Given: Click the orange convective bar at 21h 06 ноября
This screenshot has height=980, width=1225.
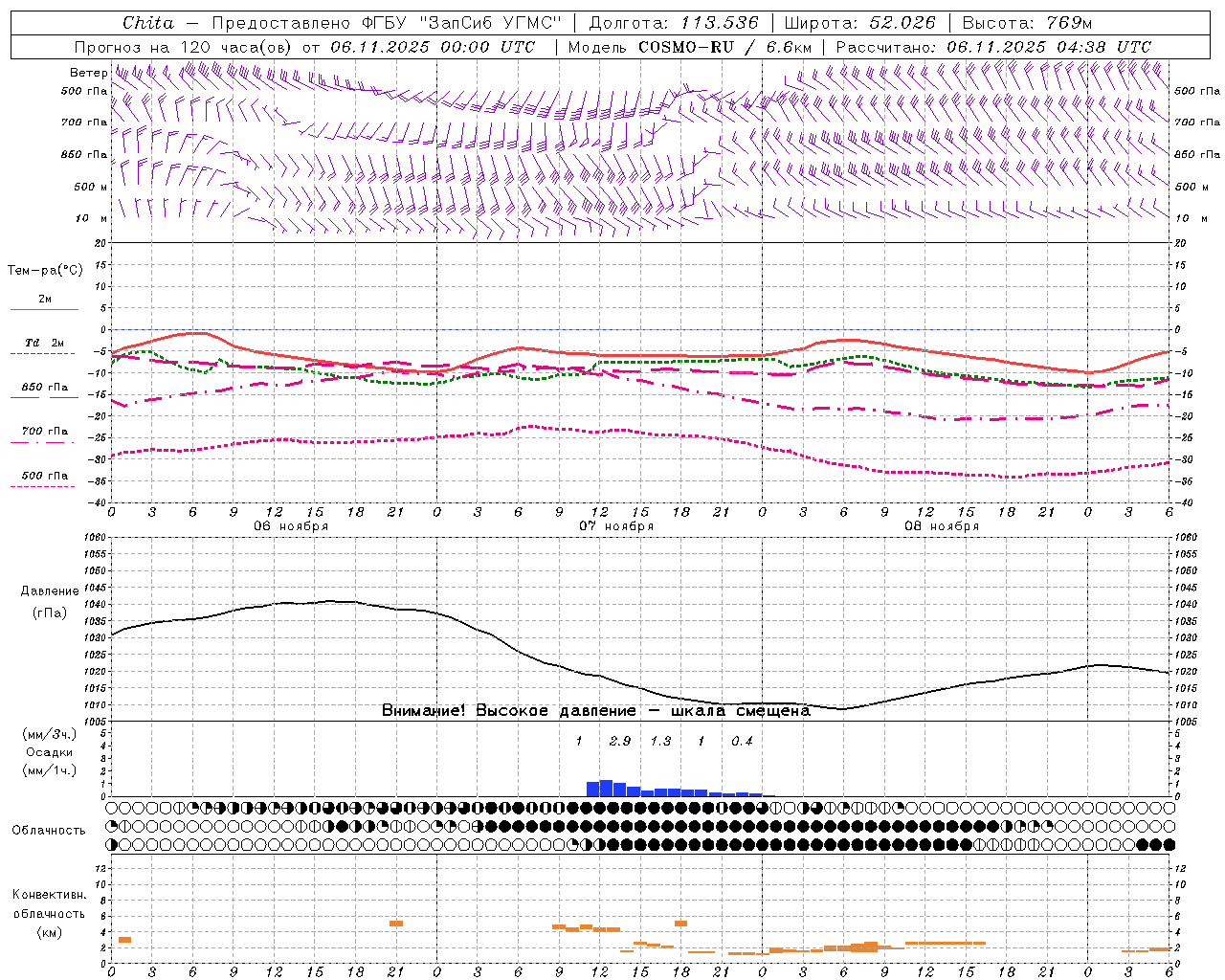Looking at the screenshot, I should pos(396,924).
